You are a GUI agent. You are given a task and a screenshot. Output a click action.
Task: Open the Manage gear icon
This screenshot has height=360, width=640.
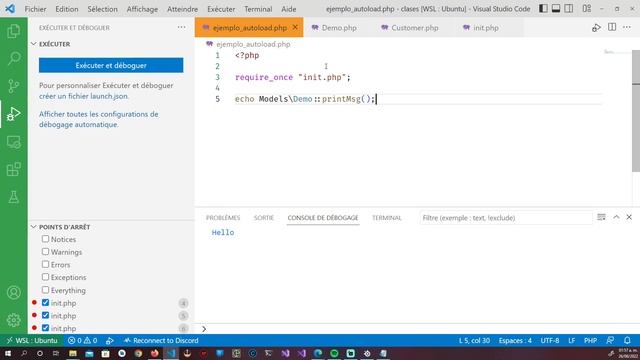click(x=13, y=320)
